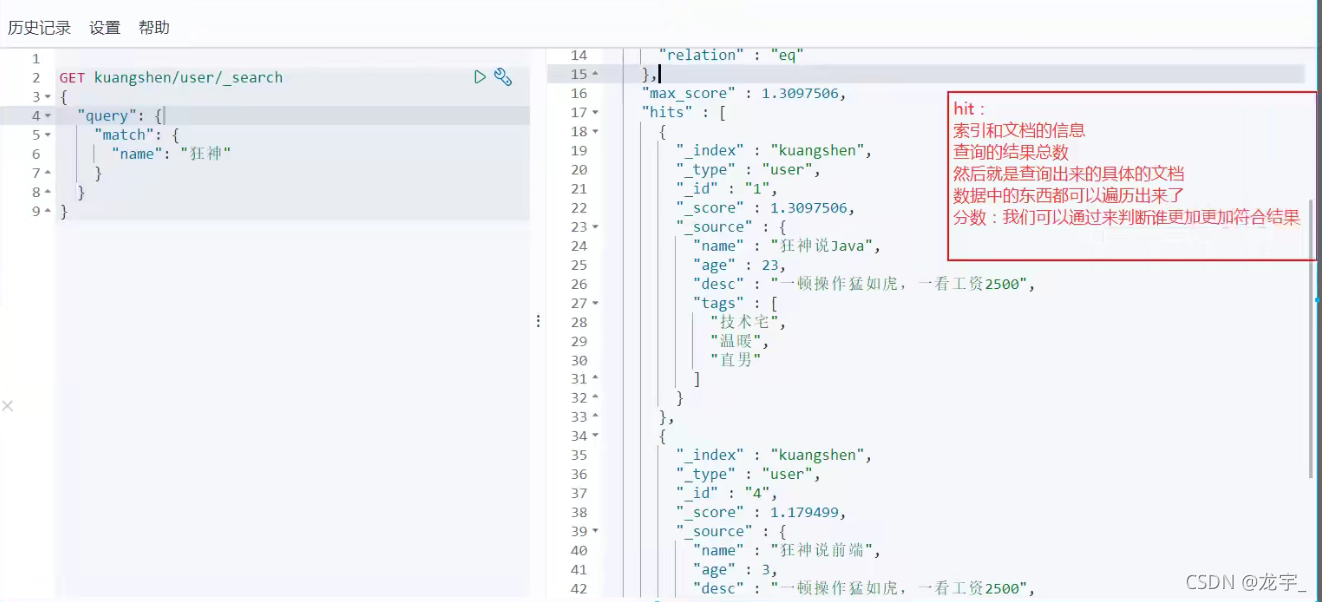The height and width of the screenshot is (602, 1322).
Task: Click the "match" key in the request editor
Action: 124,135
